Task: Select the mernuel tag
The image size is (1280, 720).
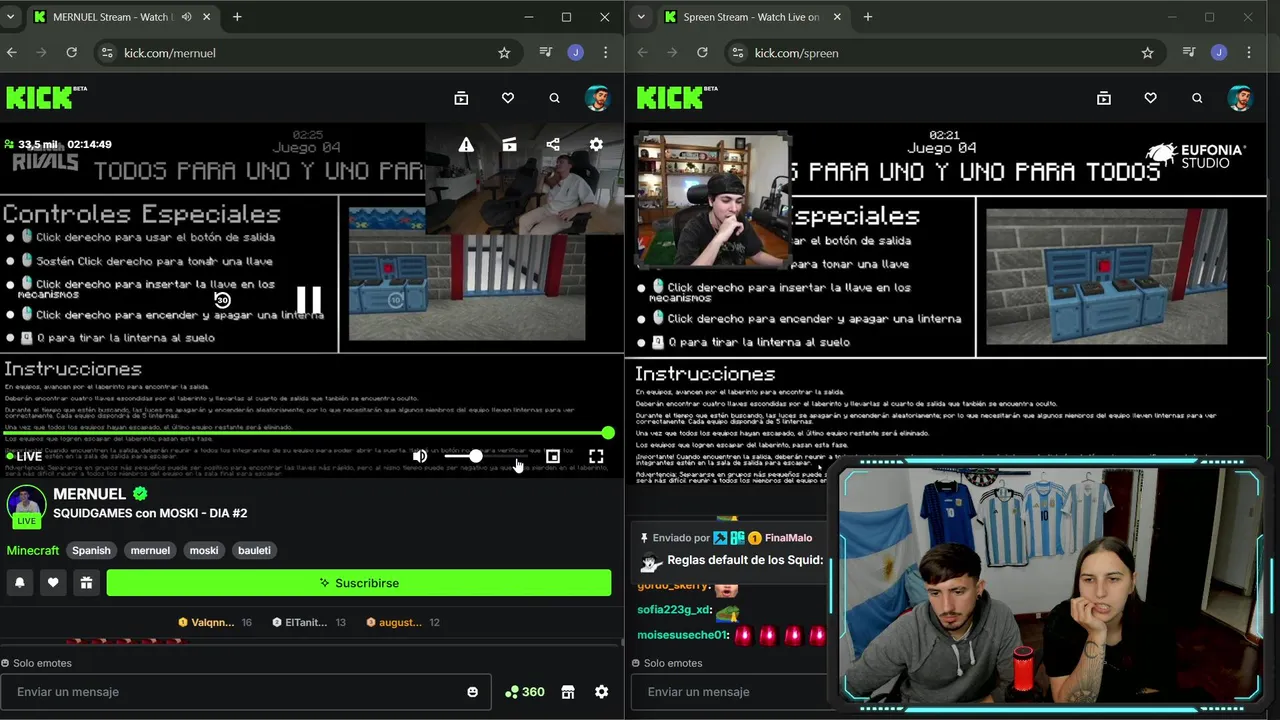Action: point(150,550)
